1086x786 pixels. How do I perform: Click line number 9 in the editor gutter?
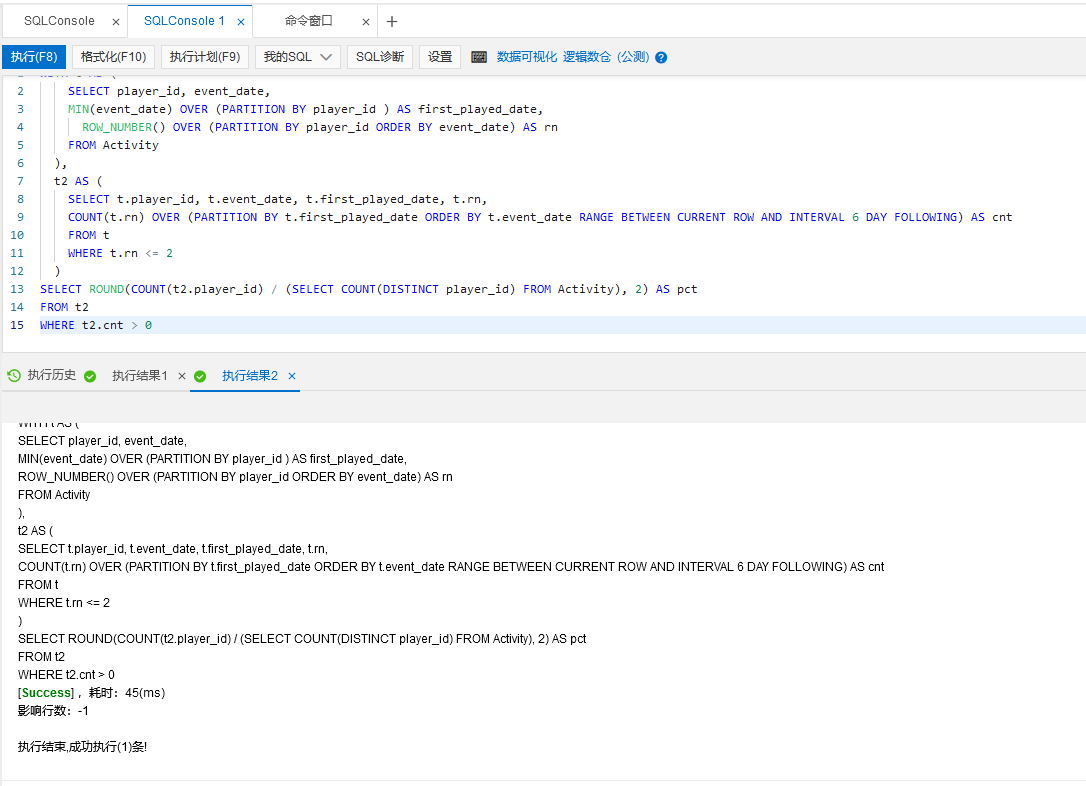coord(21,217)
